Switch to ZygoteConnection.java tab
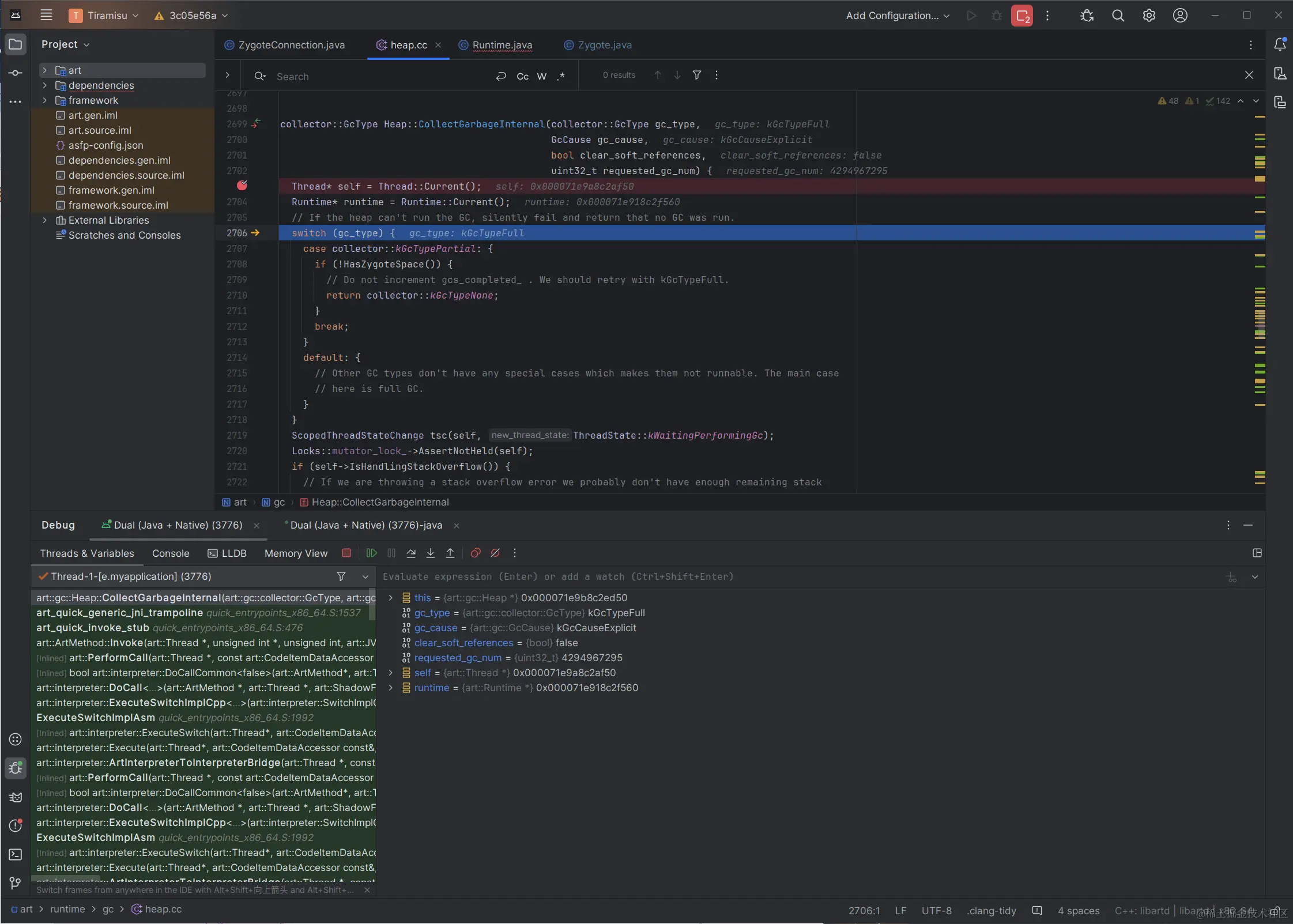 point(285,45)
